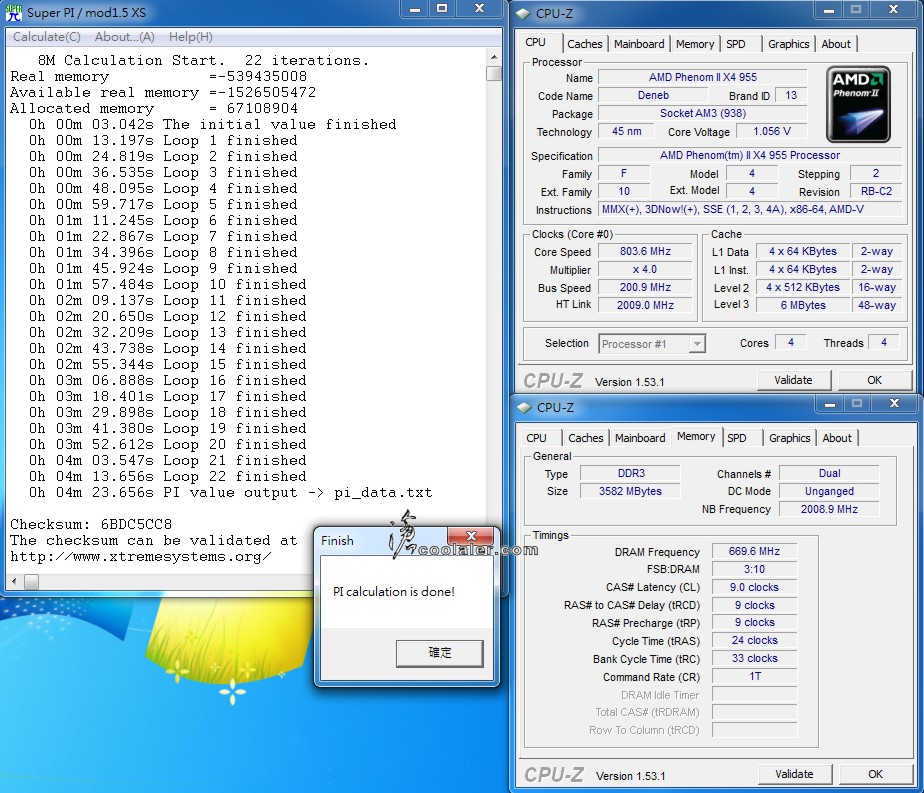Click the NB Frequency value '2008.9 MHz'
This screenshot has height=793, width=924.
[829, 509]
